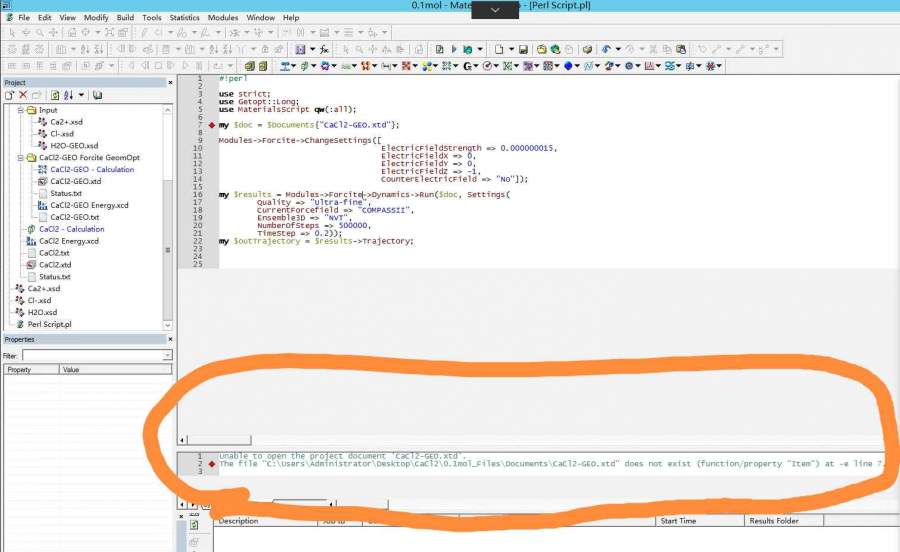Viewport: 900px width, 552px height.
Task: Open the Statistics menu
Action: tap(184, 18)
